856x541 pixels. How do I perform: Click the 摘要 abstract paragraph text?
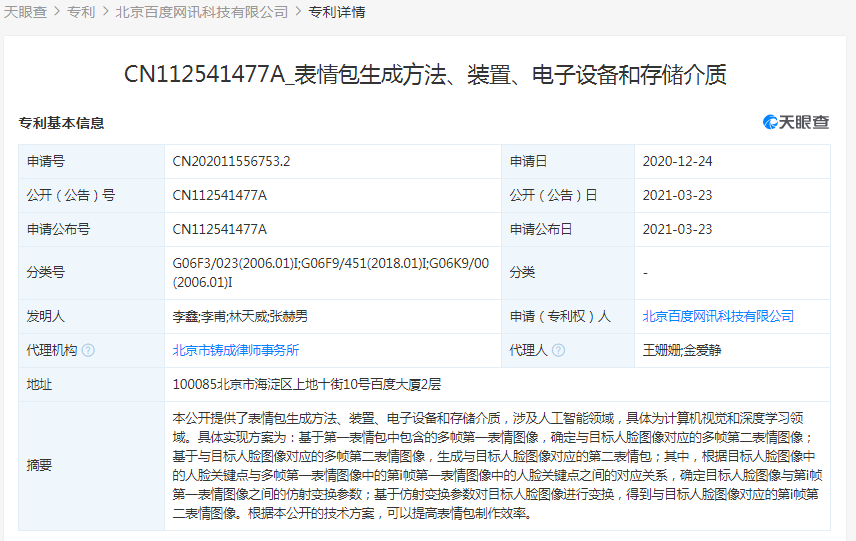click(x=497, y=466)
